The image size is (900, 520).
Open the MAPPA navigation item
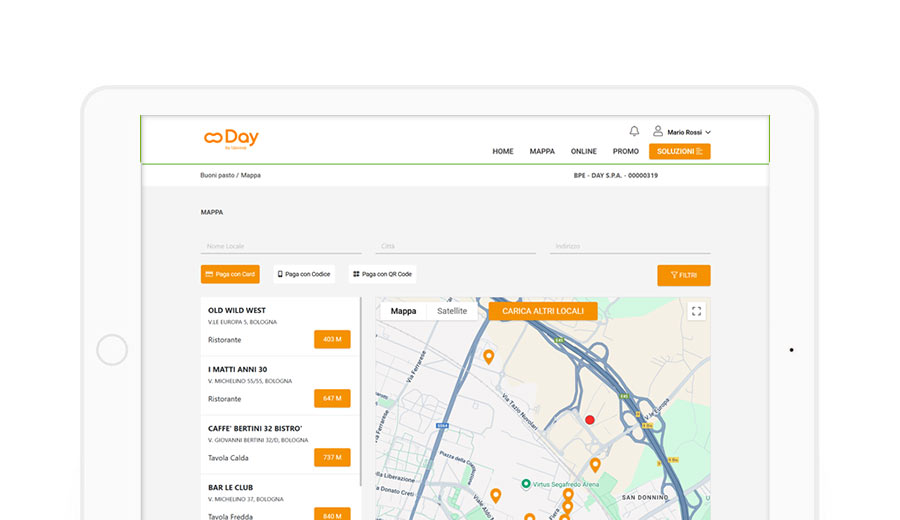[542, 152]
